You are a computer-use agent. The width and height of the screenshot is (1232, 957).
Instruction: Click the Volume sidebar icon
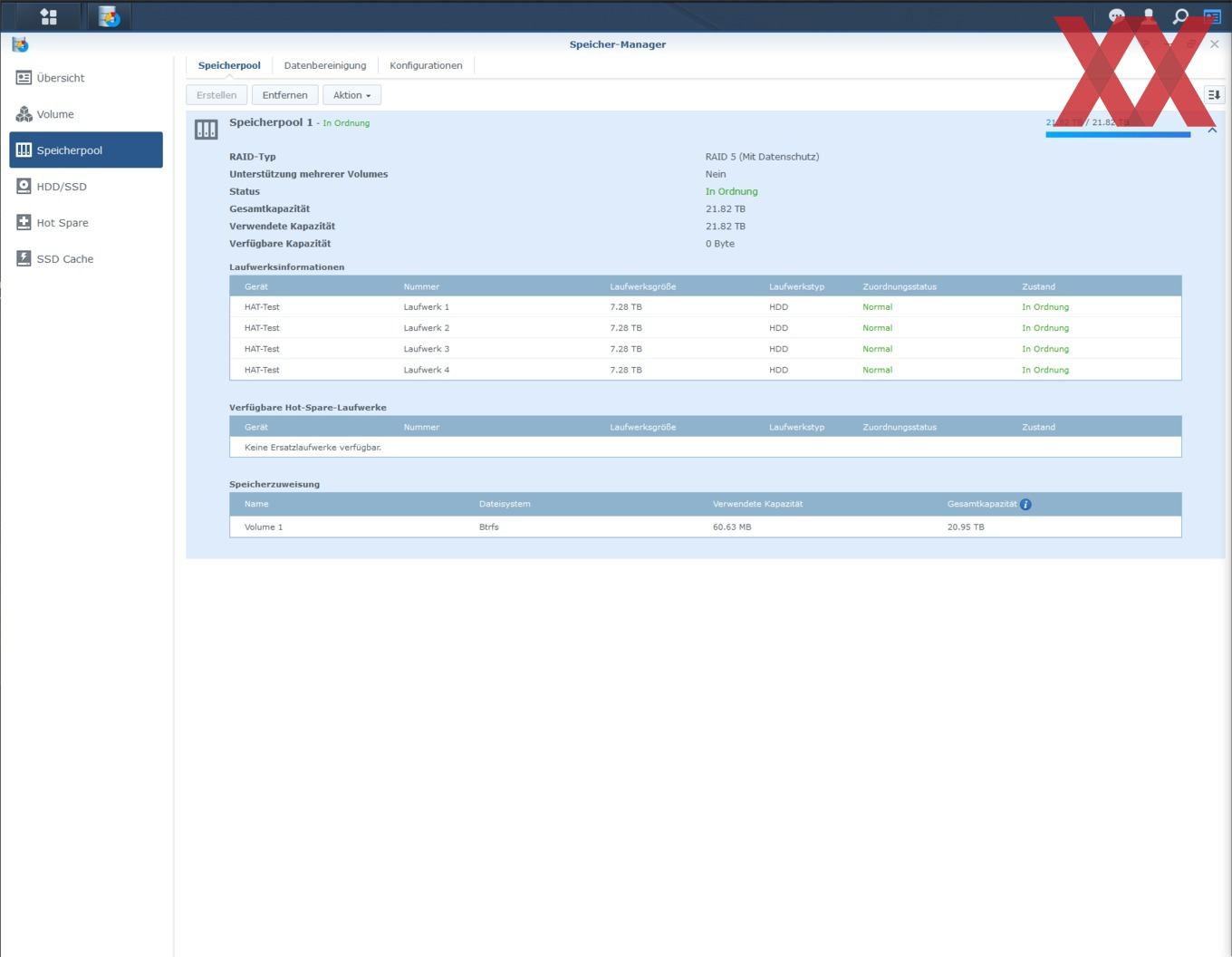coord(24,114)
